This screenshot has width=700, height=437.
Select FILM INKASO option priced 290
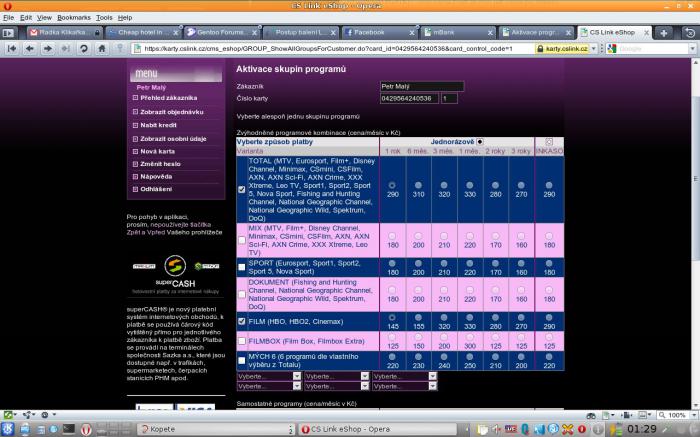click(549, 317)
